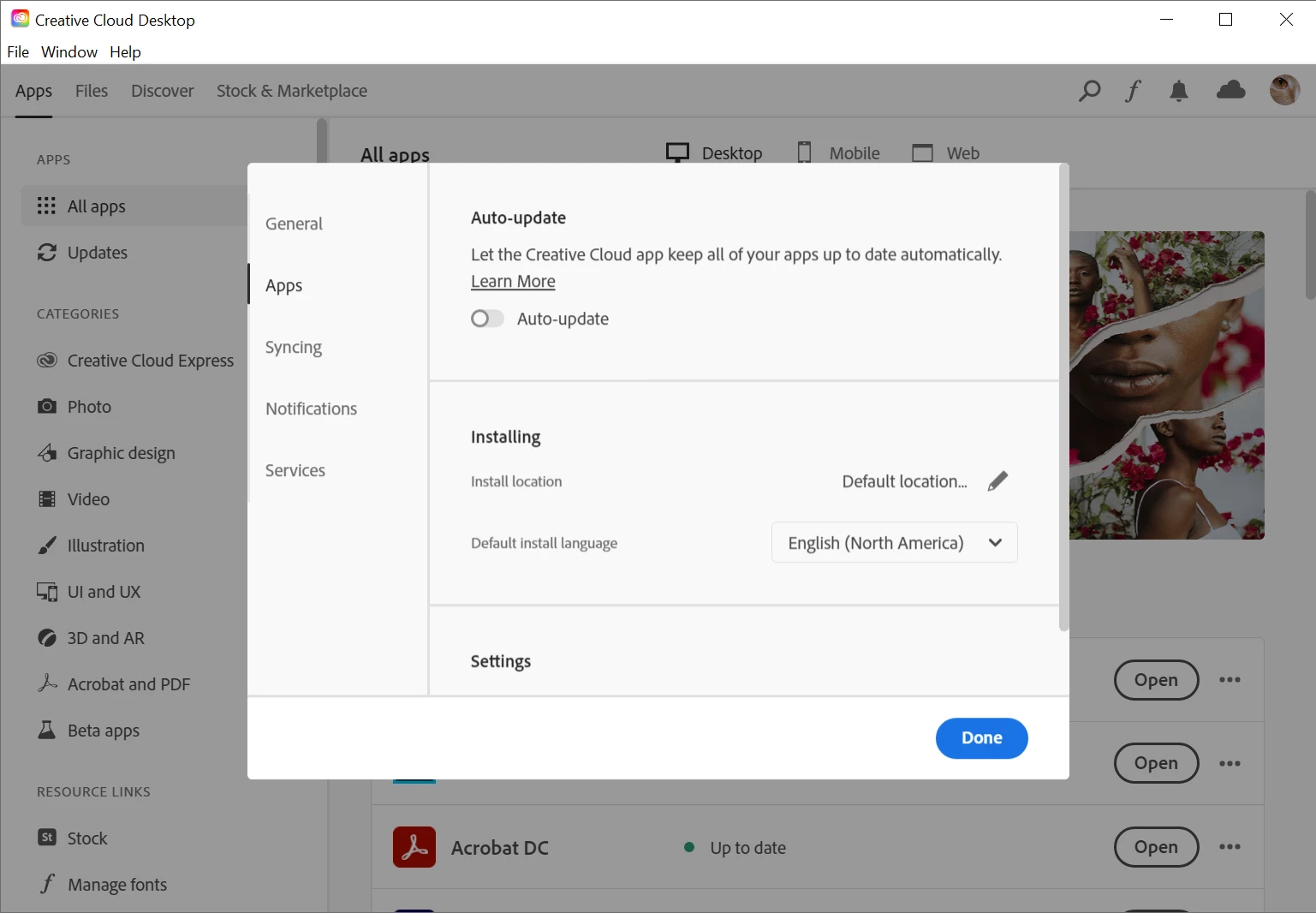Click the Photo camera icon
The image size is (1316, 913).
click(x=47, y=406)
